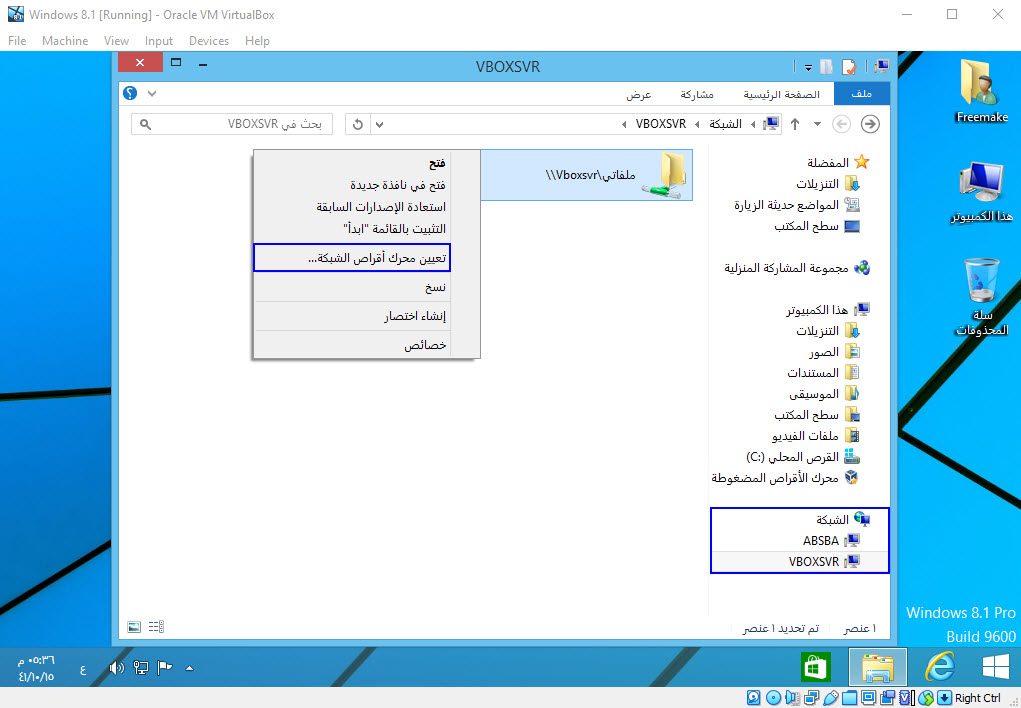Choose the bold فتح entry in context menu
1021x708 pixels.
[367, 163]
